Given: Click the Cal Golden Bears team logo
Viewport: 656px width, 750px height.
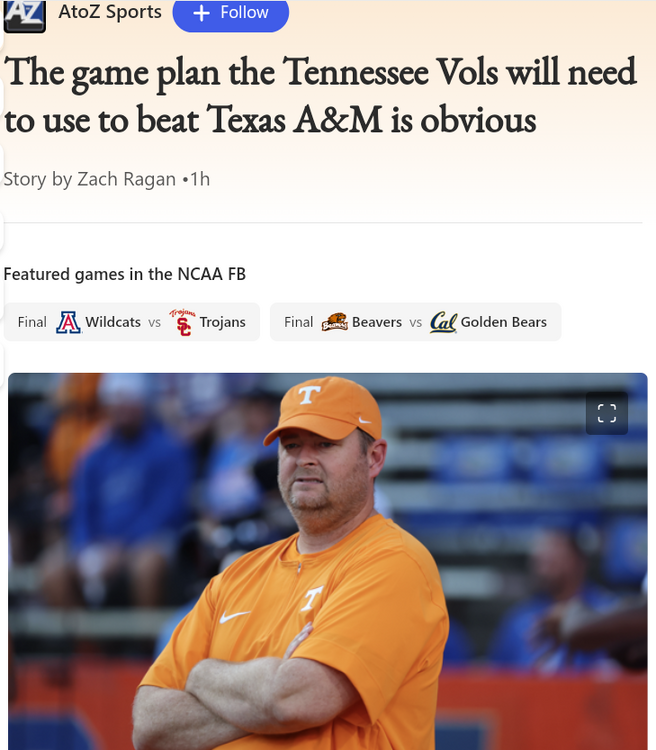Looking at the screenshot, I should pos(443,322).
